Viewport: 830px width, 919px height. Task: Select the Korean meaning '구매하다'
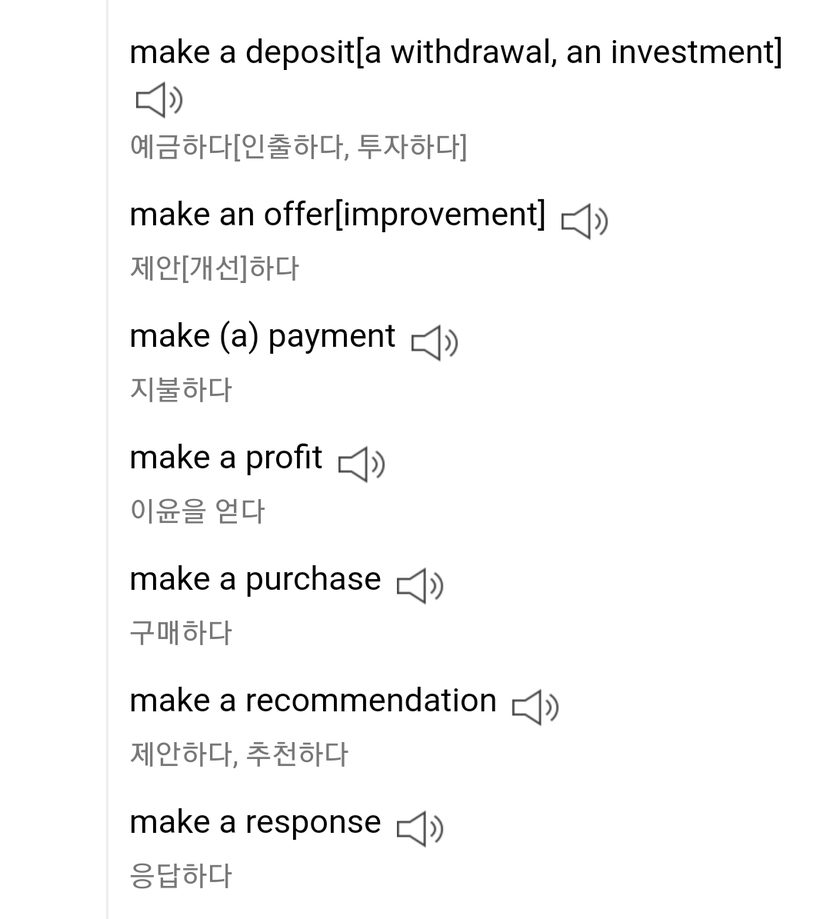tap(180, 632)
